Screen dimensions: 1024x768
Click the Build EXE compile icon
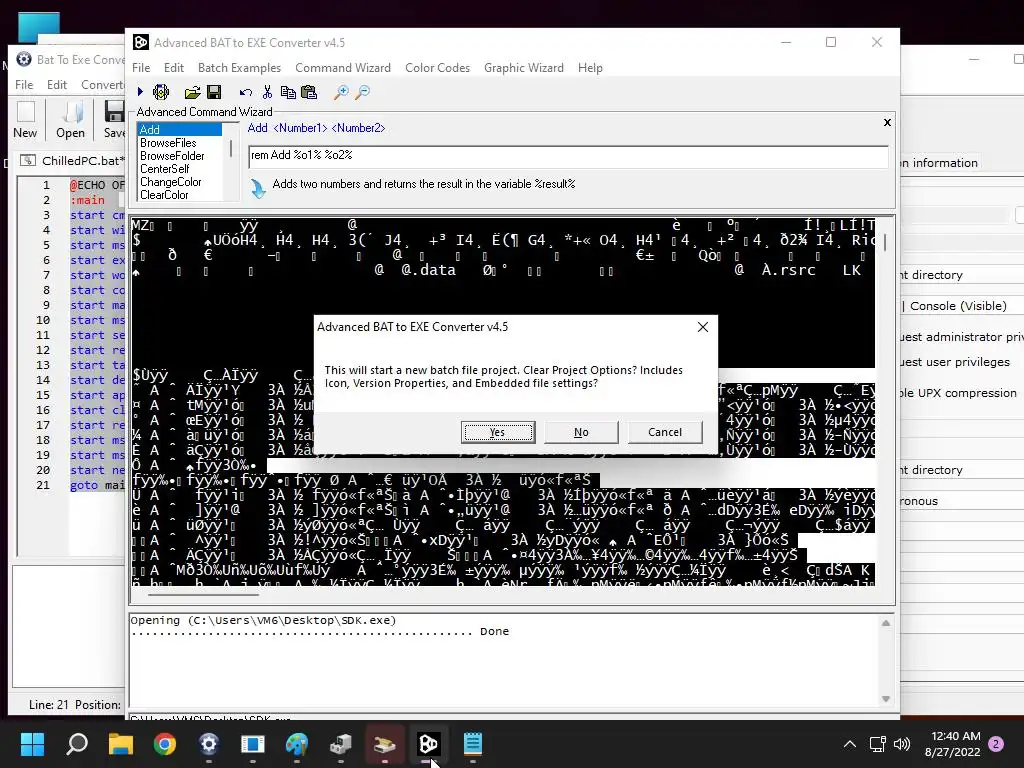pos(161,92)
